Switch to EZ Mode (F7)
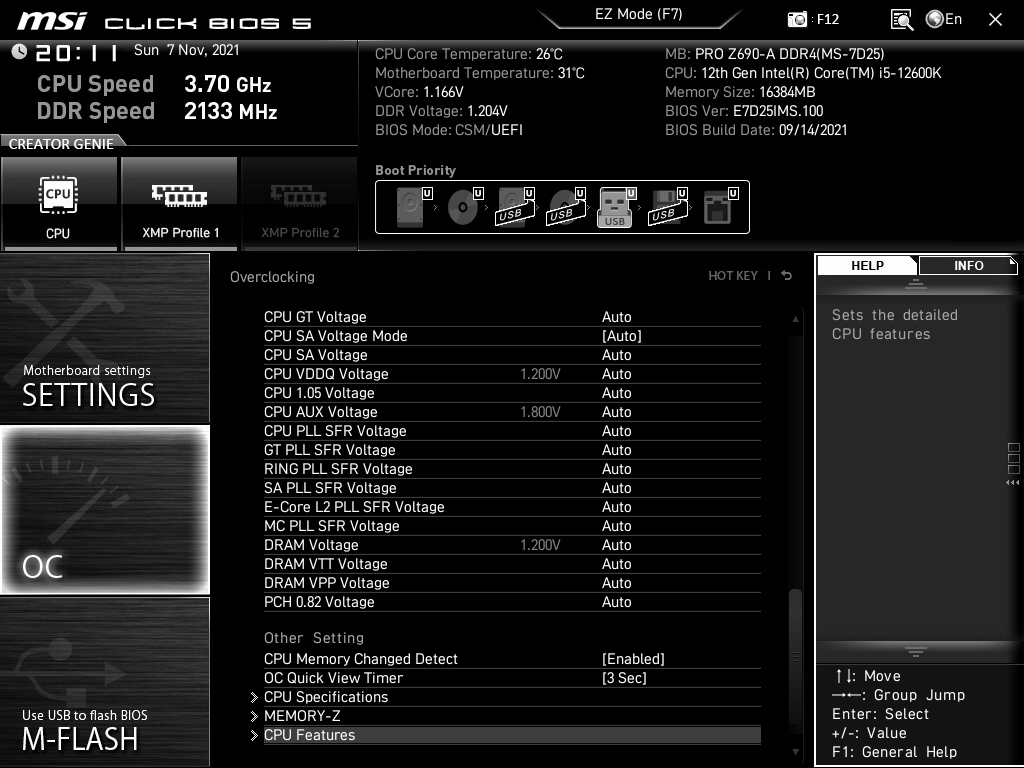 639,14
